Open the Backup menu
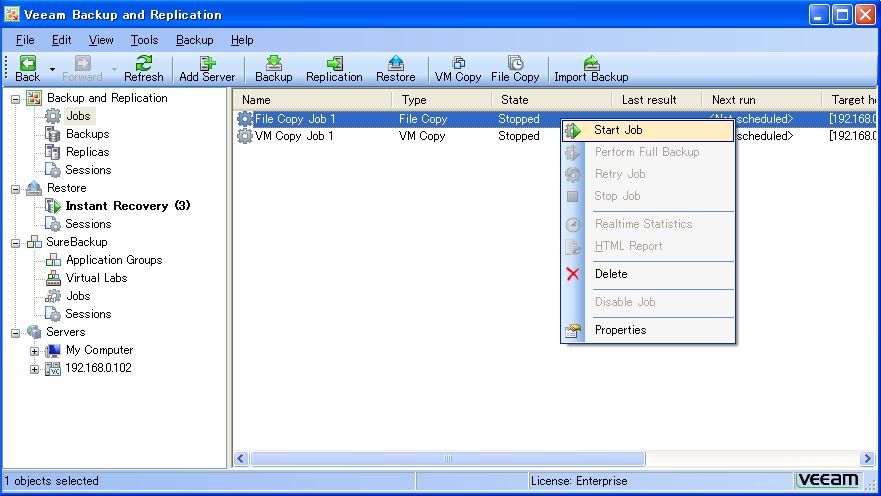This screenshot has width=881, height=496. coord(194,40)
